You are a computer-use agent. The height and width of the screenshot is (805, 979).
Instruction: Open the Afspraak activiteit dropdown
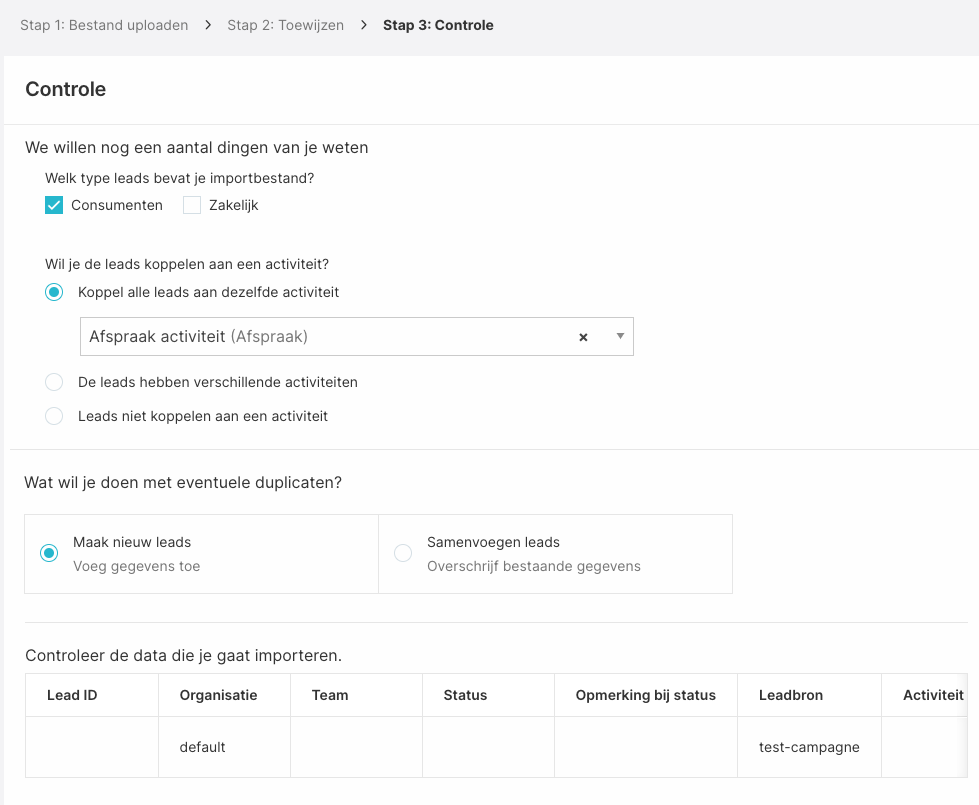[357, 337]
